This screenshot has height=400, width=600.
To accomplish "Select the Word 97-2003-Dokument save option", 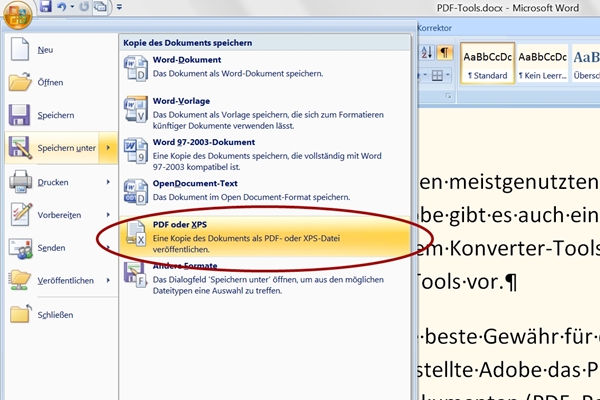I will [x=265, y=154].
